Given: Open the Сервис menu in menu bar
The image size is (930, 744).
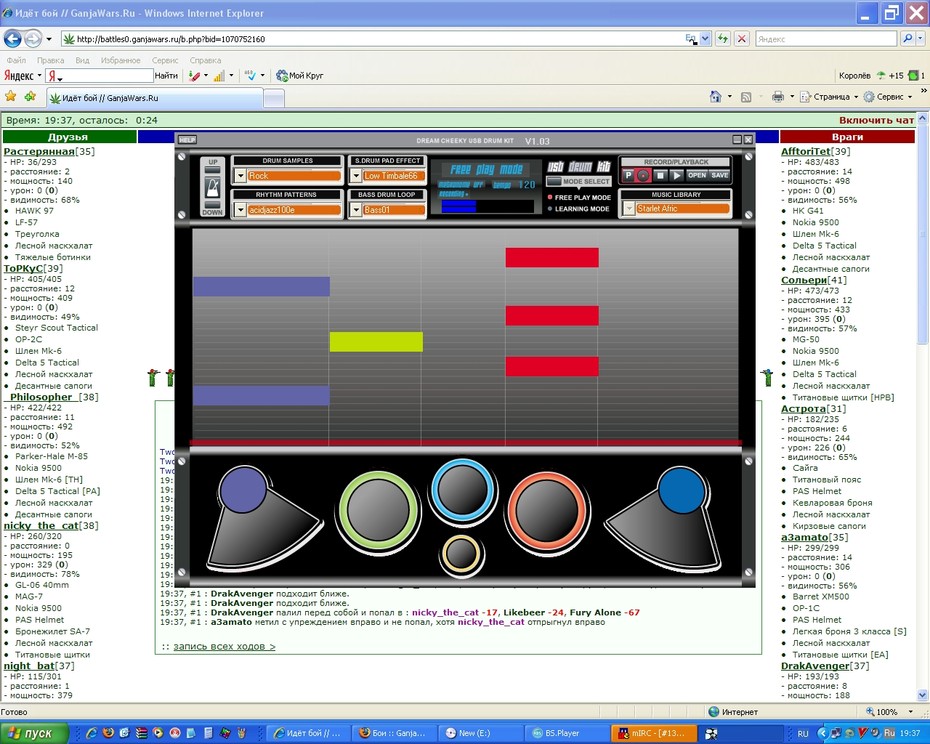Looking at the screenshot, I should click(x=164, y=60).
